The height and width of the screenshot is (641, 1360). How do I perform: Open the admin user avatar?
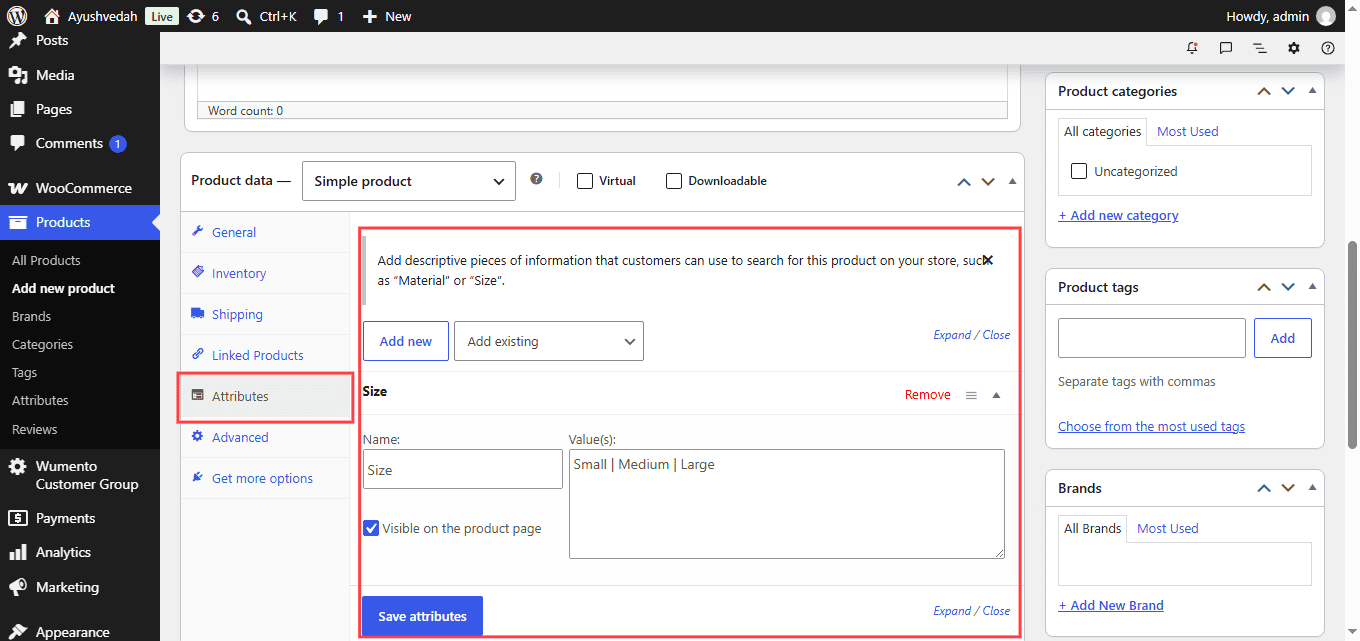coord(1326,16)
